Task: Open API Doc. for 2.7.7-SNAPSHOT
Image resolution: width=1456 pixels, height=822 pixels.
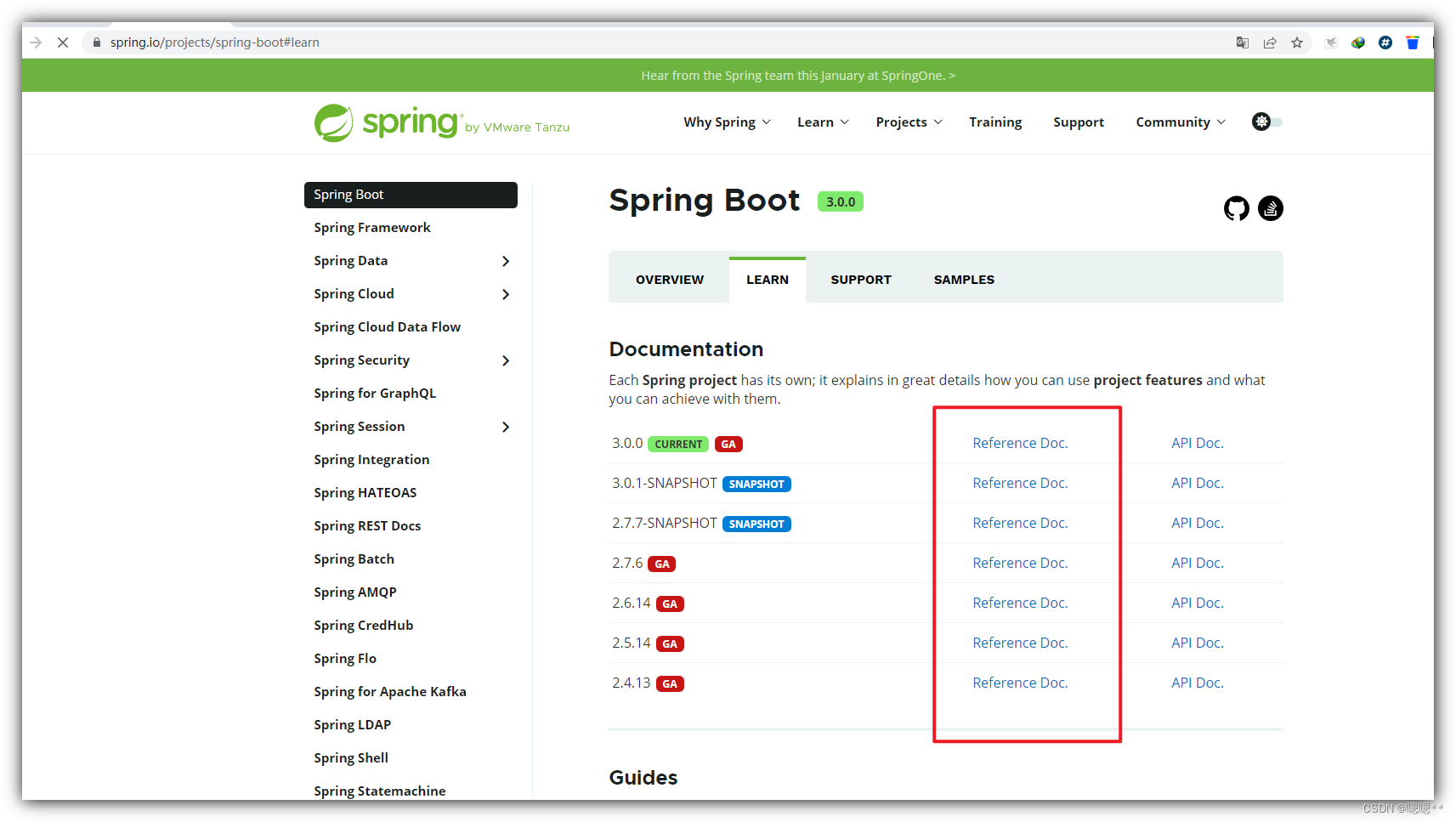Action: point(1197,523)
